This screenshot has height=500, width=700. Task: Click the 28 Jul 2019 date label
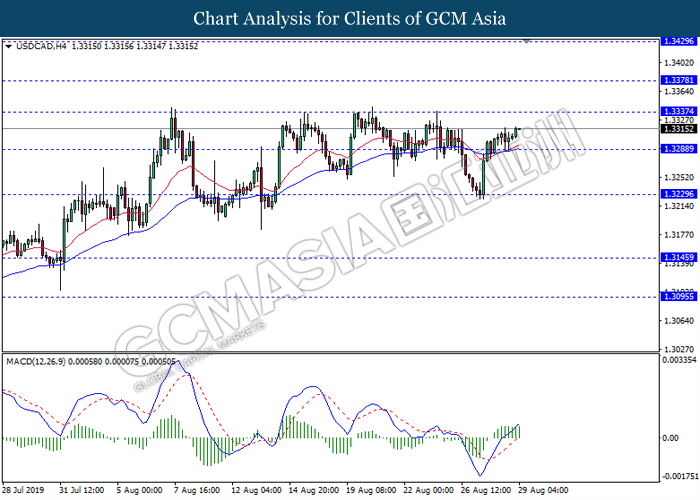pos(22,490)
